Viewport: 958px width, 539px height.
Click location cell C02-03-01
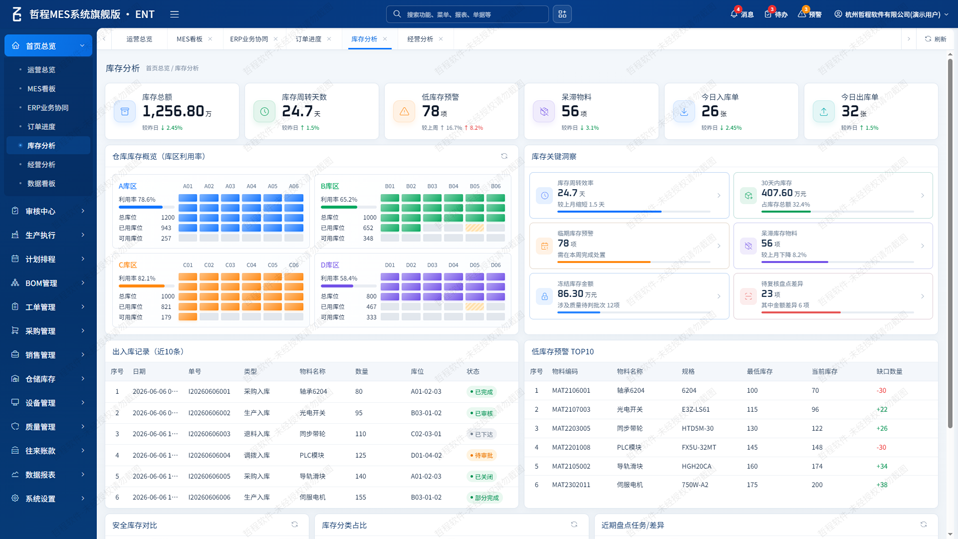426,434
